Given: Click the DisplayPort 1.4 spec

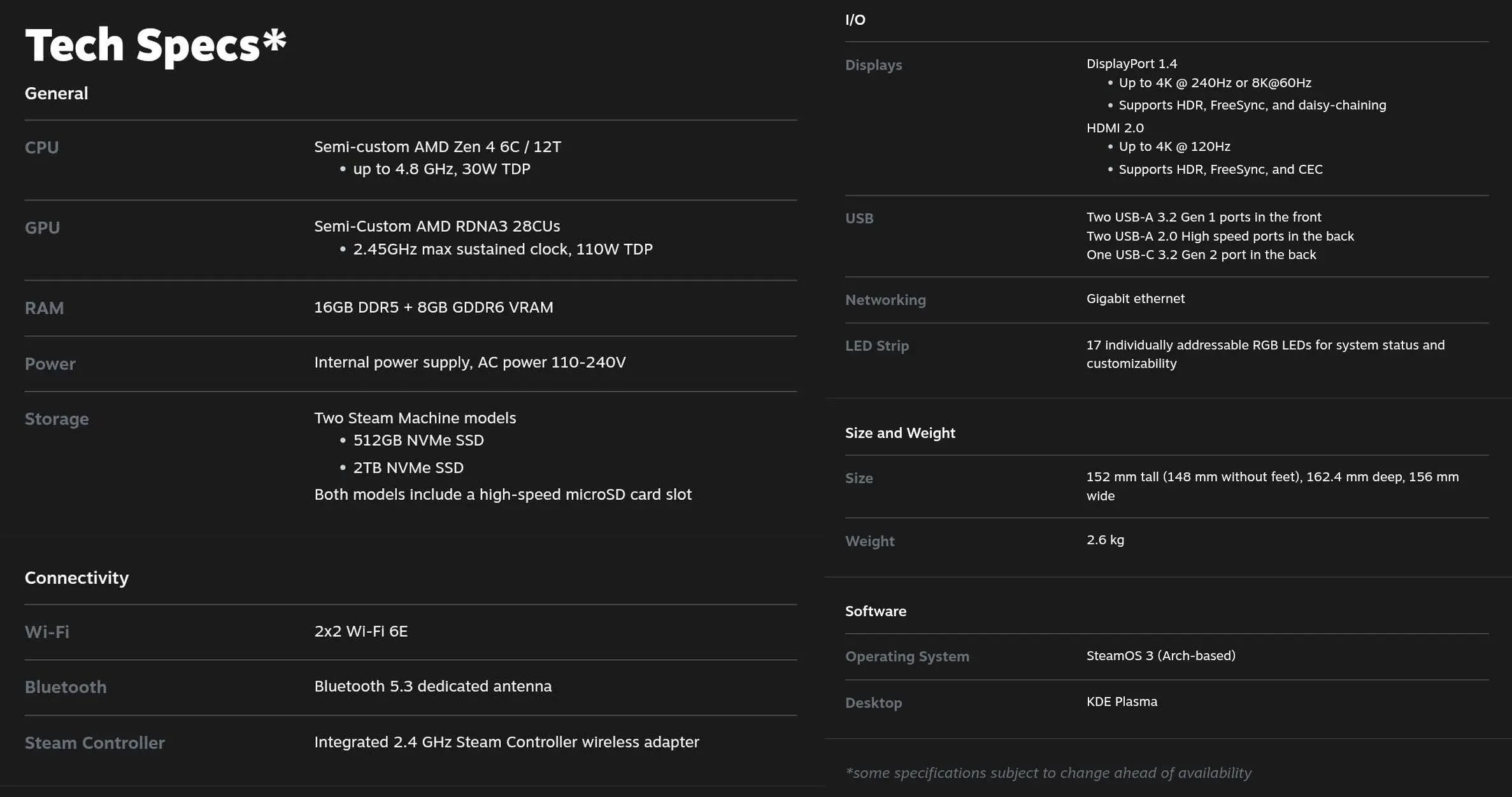Looking at the screenshot, I should tap(1132, 63).
